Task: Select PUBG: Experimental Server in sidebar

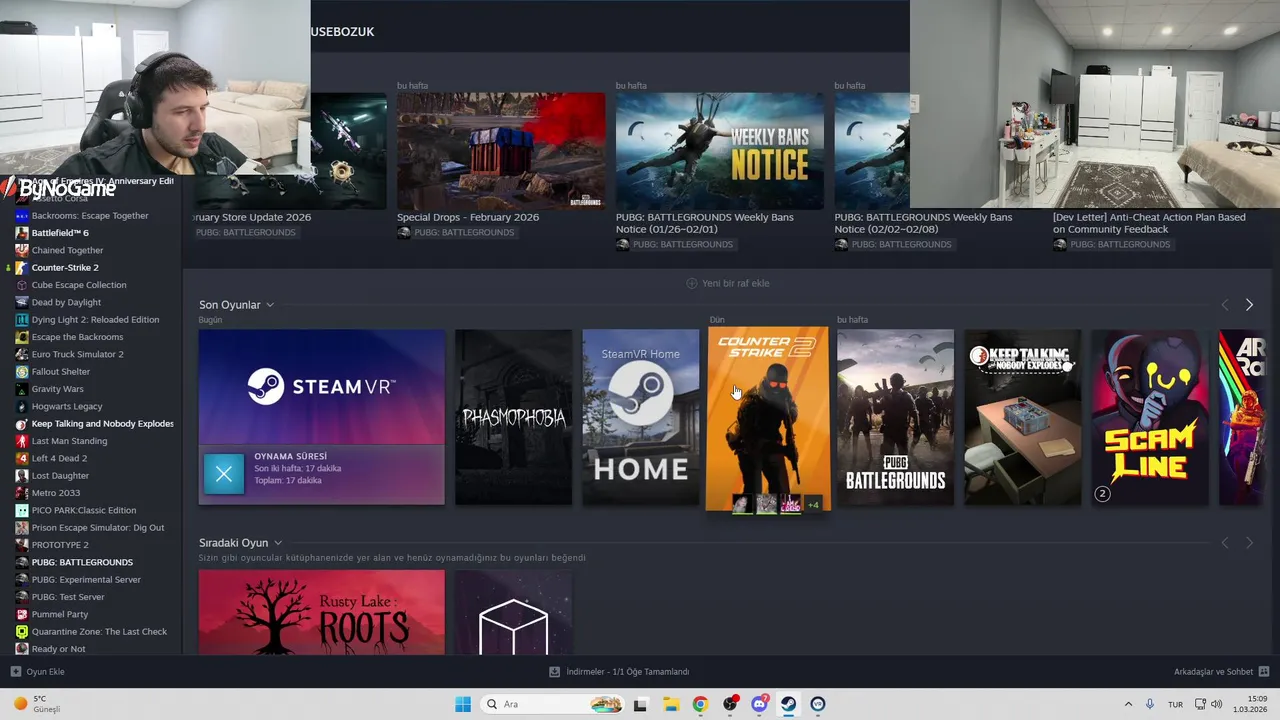Action: 86,580
